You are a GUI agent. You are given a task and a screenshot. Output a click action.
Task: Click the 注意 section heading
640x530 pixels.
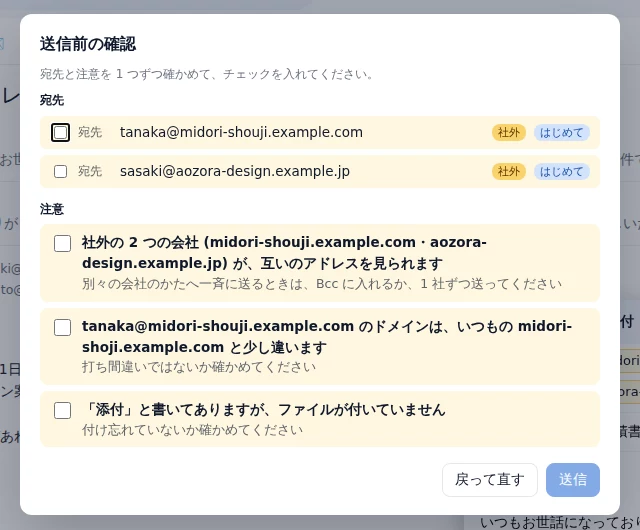tap(52, 209)
